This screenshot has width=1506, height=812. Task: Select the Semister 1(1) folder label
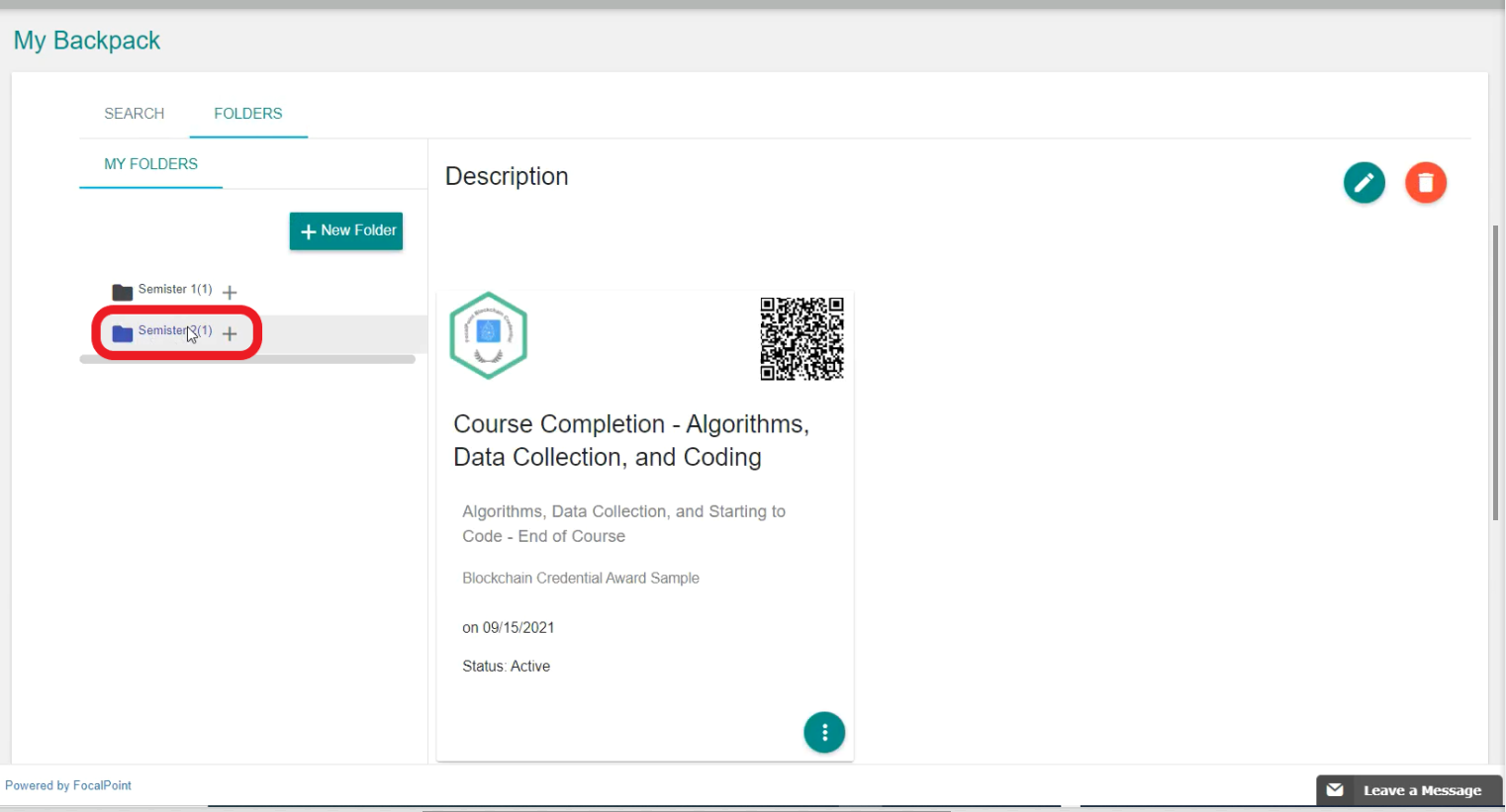tap(175, 290)
